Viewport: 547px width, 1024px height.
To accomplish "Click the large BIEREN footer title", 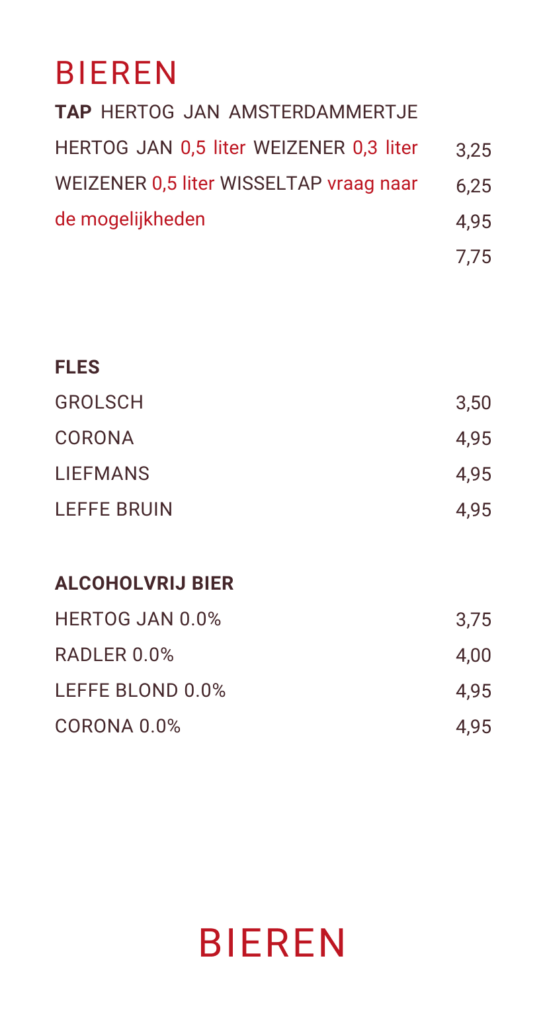I will (272, 943).
